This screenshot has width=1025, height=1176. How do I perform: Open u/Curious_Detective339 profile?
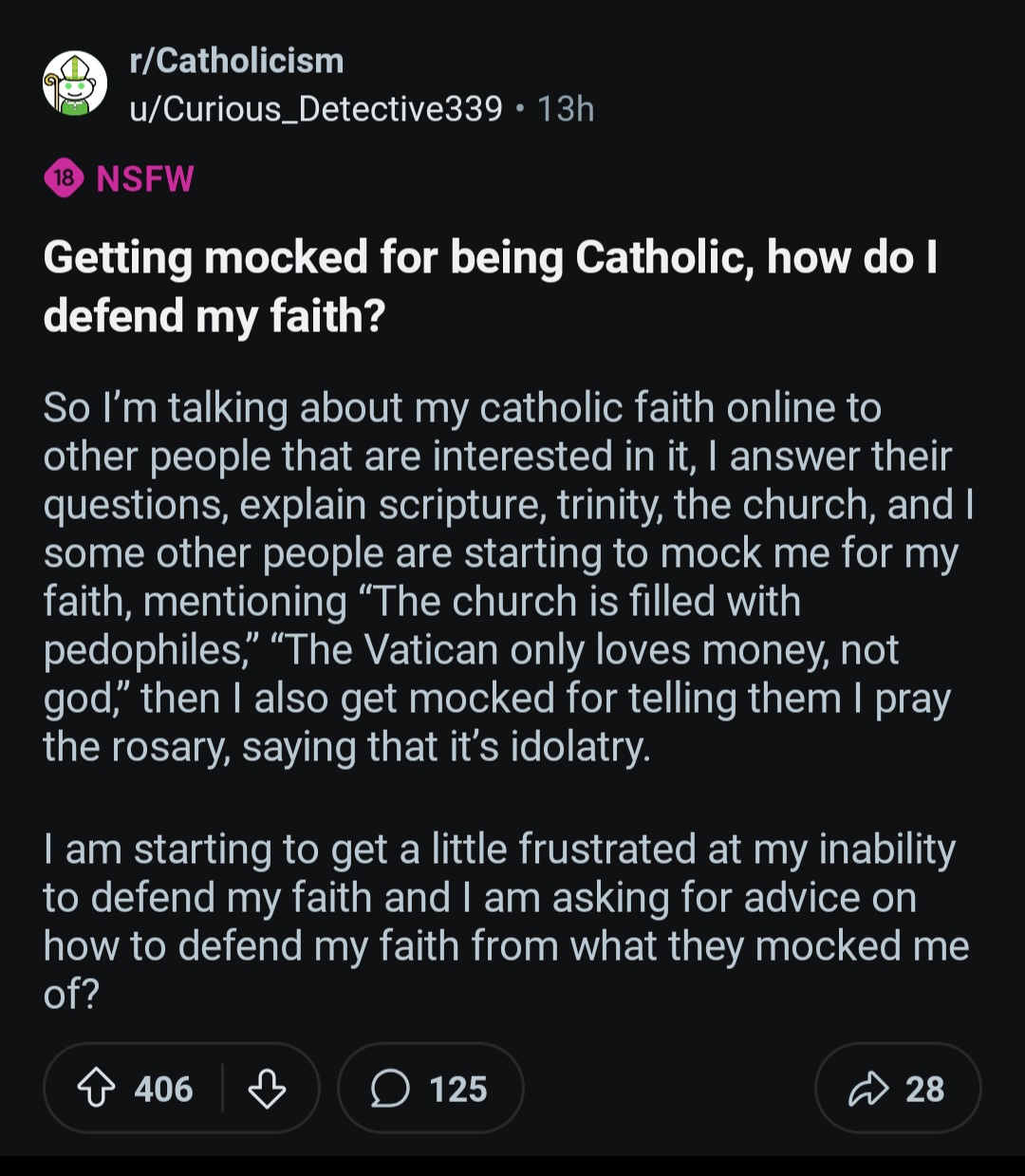316,109
